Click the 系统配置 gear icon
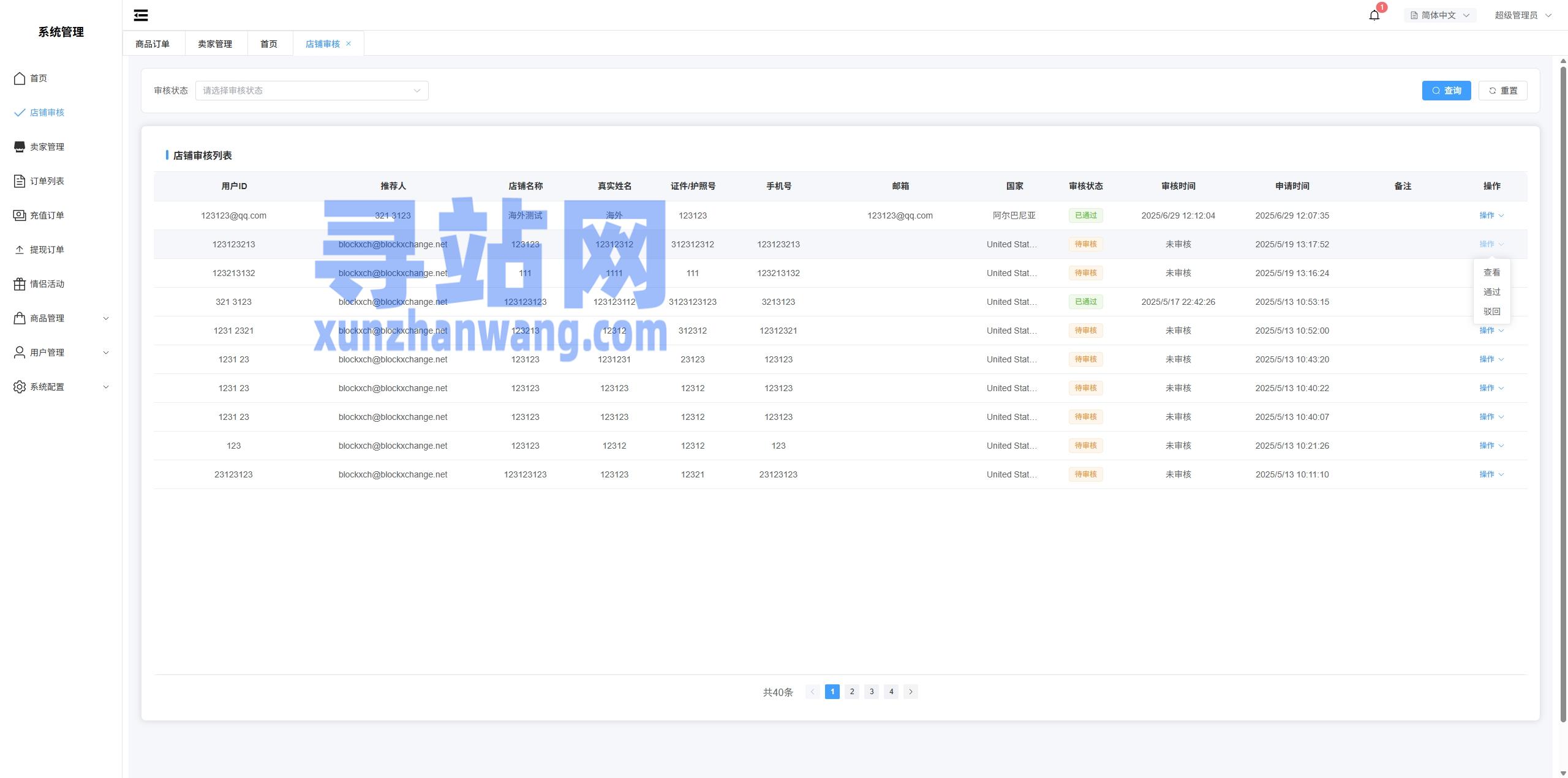Image resolution: width=1568 pixels, height=778 pixels. 20,387
